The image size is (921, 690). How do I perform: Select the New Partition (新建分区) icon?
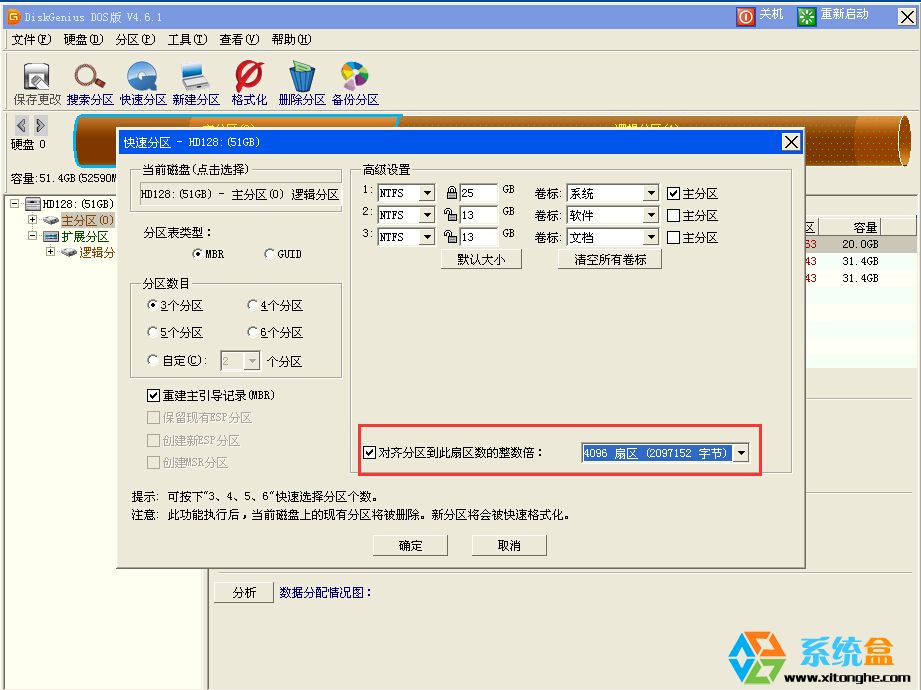196,84
